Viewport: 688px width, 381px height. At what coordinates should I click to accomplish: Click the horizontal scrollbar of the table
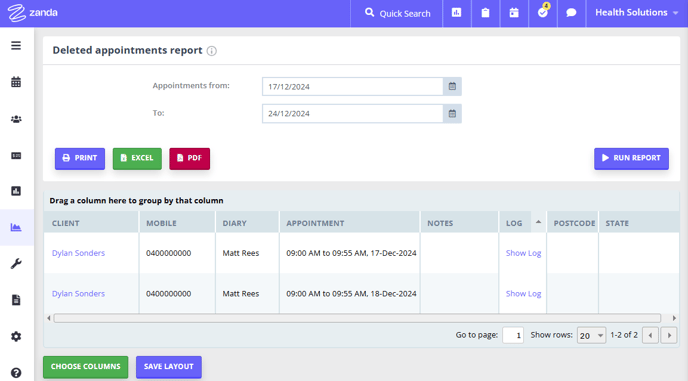(x=357, y=318)
